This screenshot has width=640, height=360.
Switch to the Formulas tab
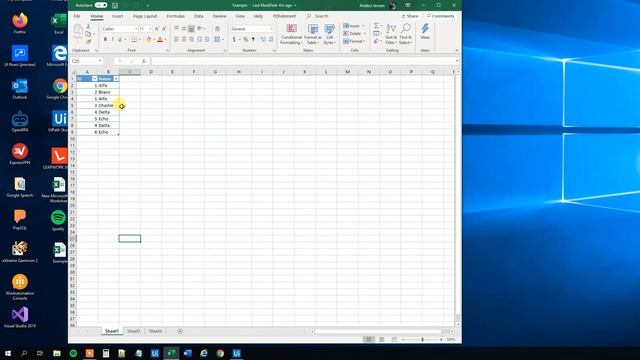click(x=176, y=16)
